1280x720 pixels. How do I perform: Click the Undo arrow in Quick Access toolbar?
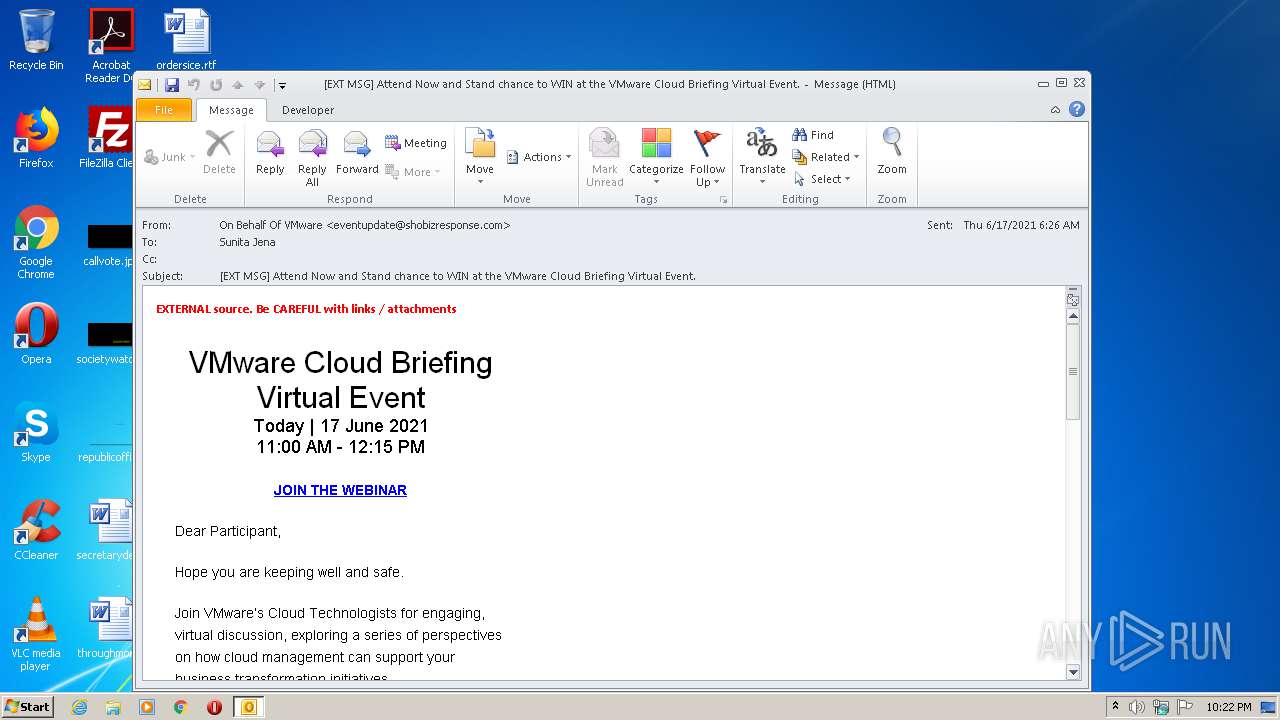pos(194,85)
